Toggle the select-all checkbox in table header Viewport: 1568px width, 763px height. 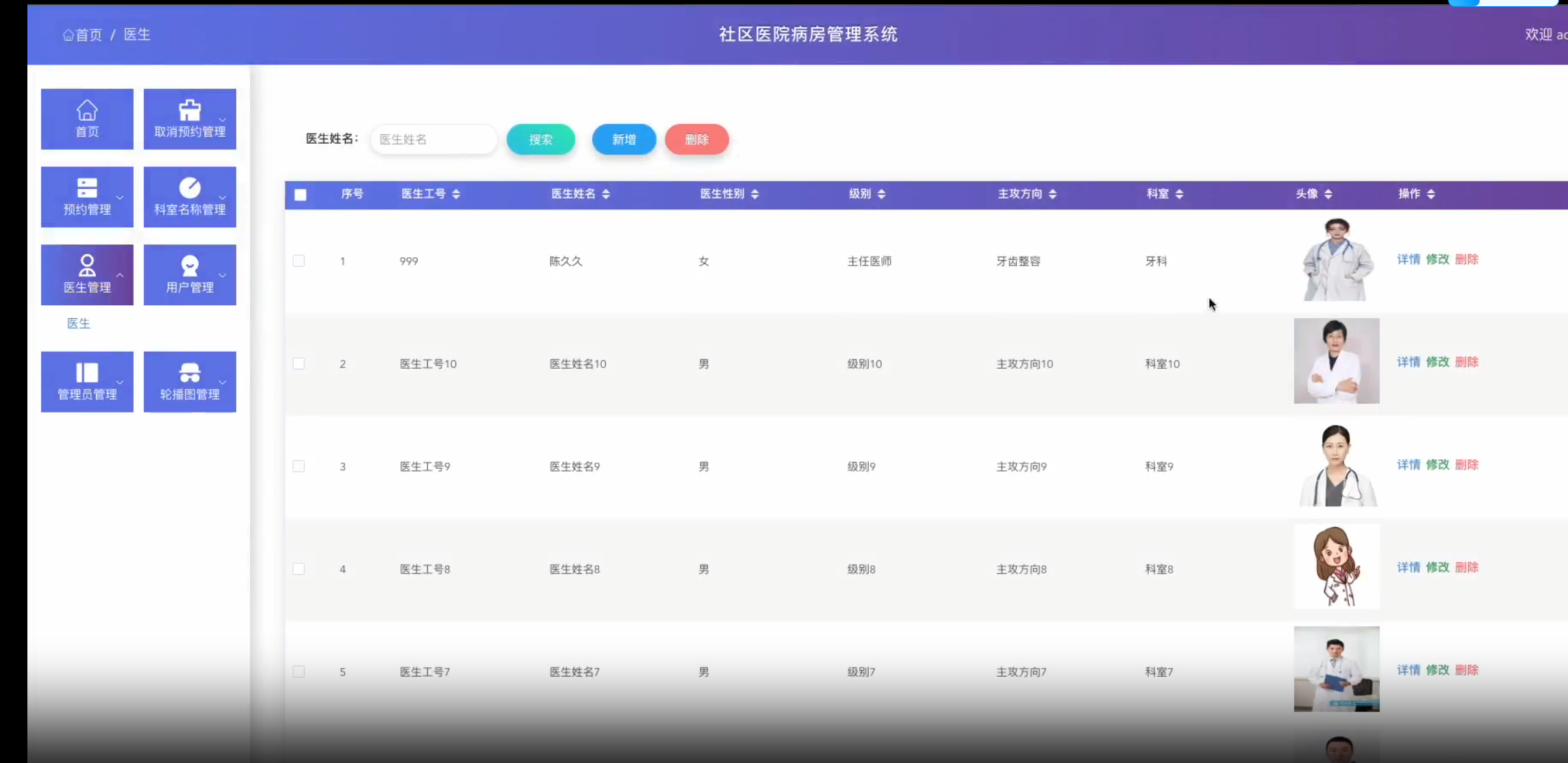point(300,194)
